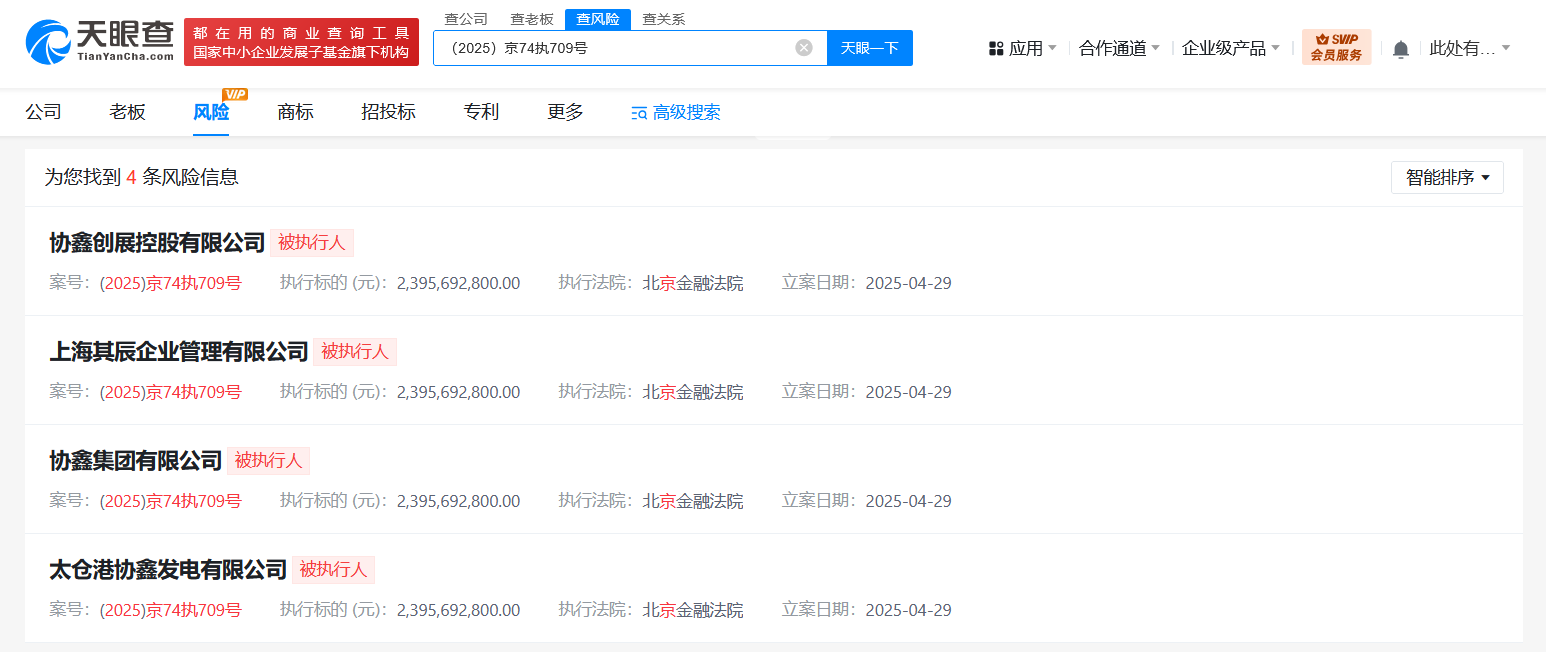
Task: Click the 被执行人 tag beside 上海其辰企业管理有限公司
Action: pyautogui.click(x=355, y=352)
